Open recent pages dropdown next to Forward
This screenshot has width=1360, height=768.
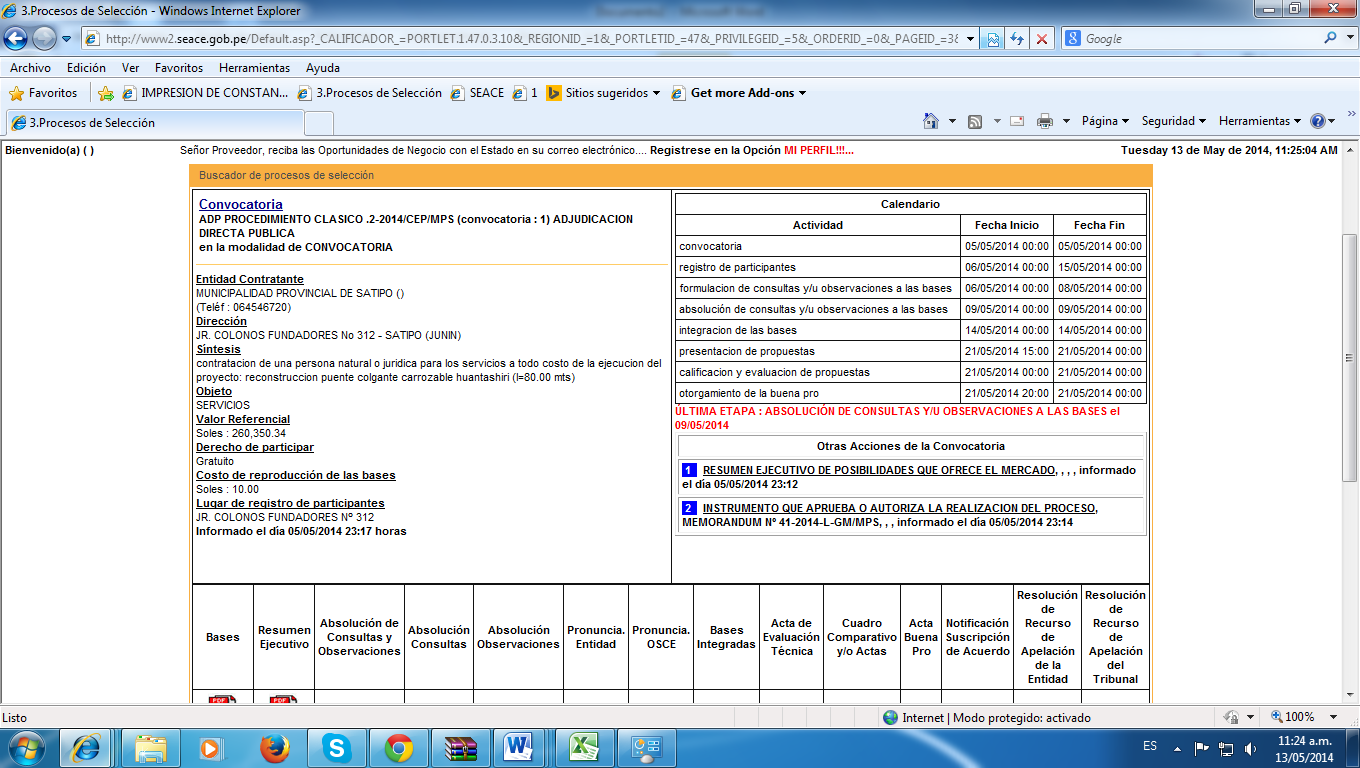66,38
